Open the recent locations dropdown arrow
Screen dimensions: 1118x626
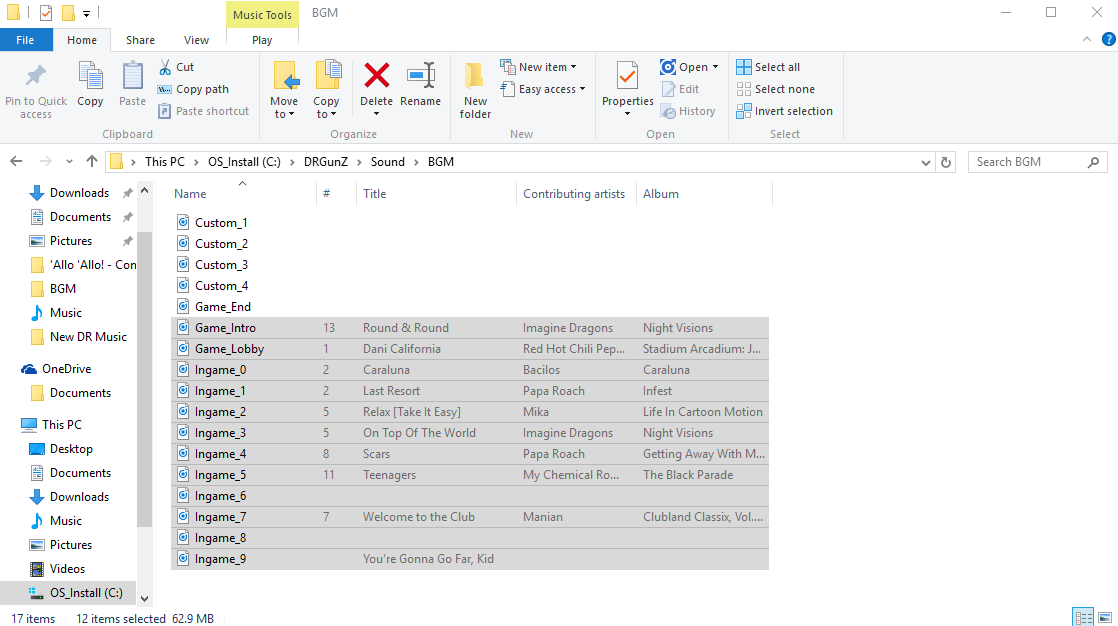(x=69, y=162)
